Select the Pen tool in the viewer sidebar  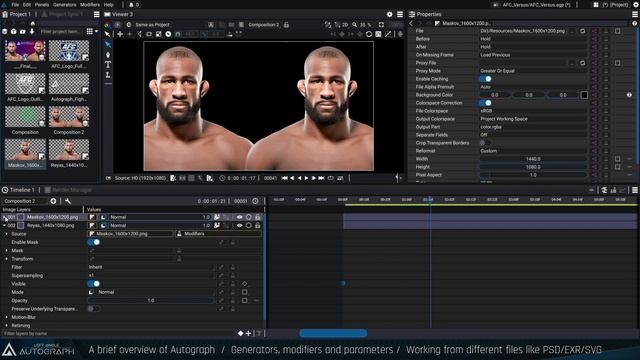pos(108,54)
